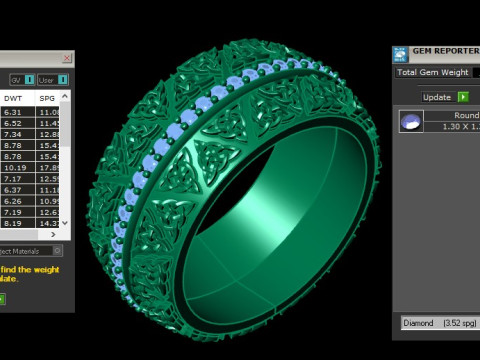Click the Total Gem Weight label
The height and width of the screenshot is (360, 480).
[433, 72]
